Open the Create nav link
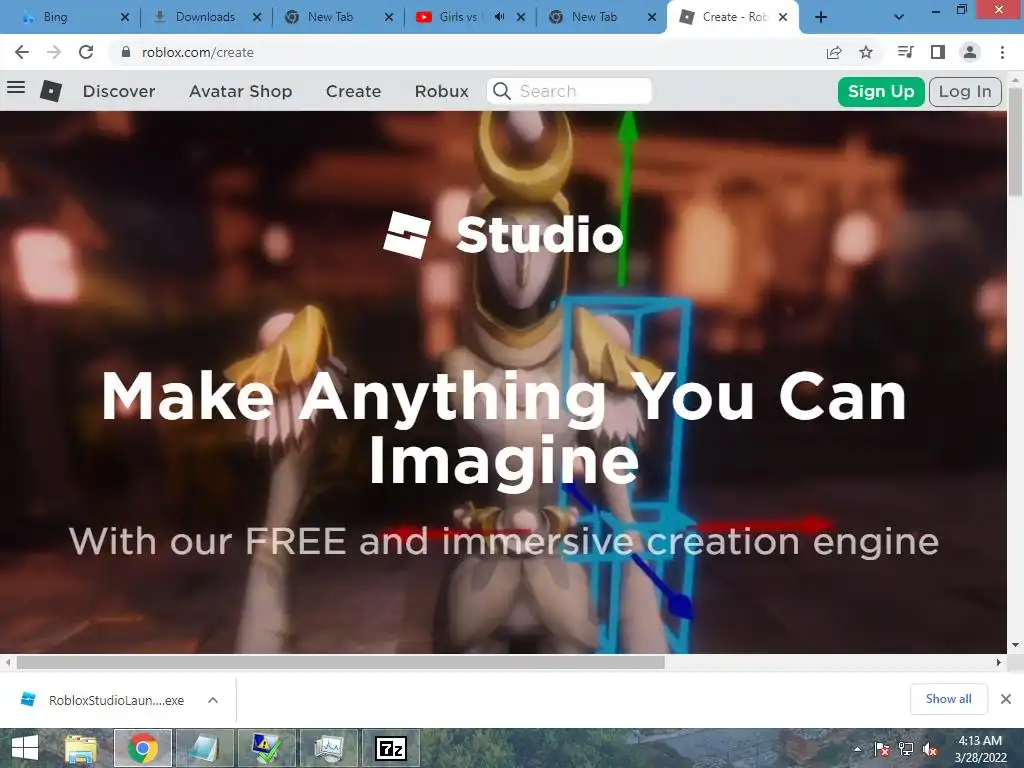The image size is (1024, 768). 353,91
